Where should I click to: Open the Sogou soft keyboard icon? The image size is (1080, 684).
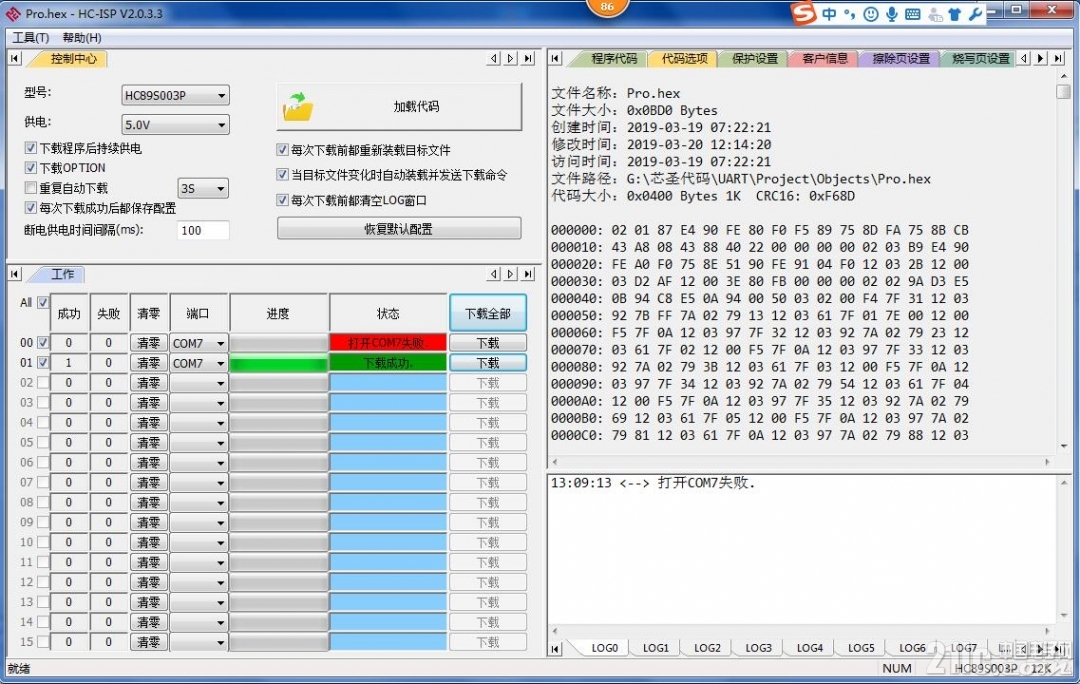(x=913, y=14)
